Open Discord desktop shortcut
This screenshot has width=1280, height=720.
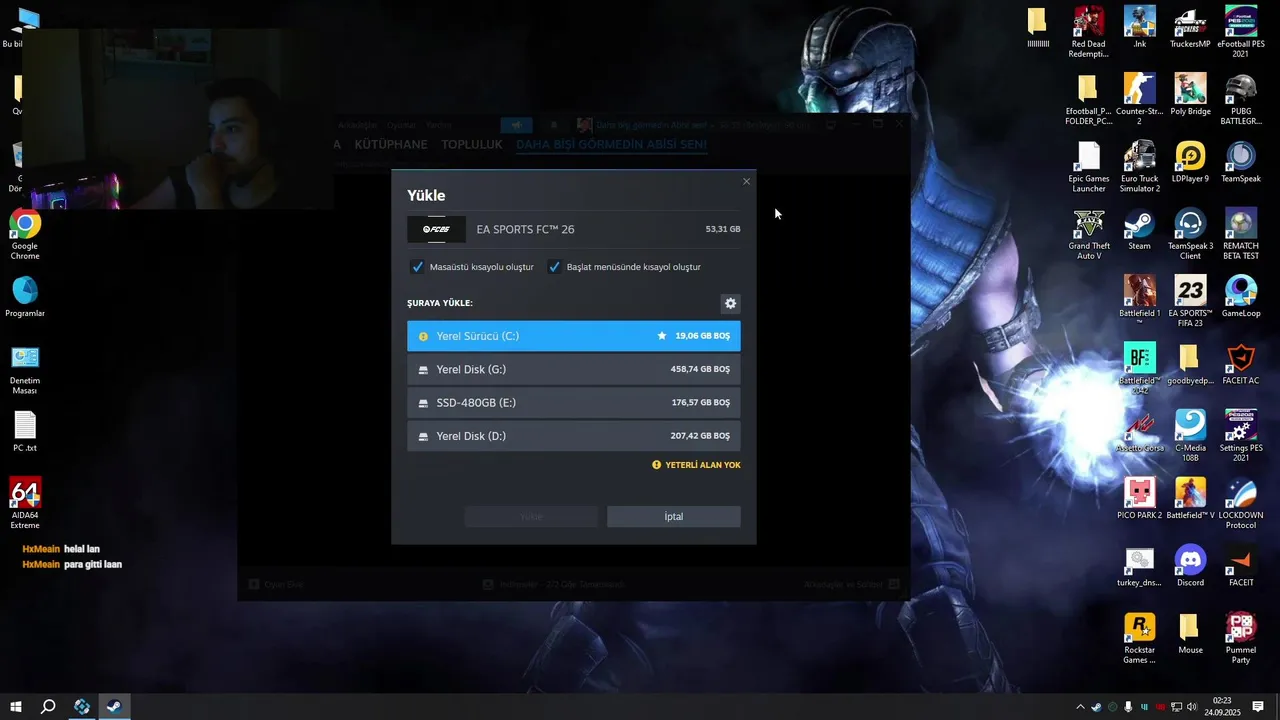click(1190, 565)
